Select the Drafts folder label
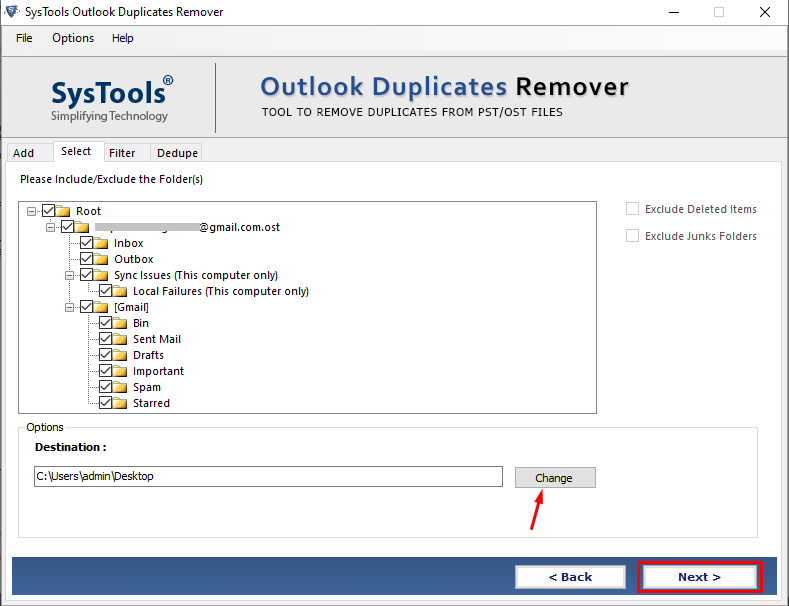 [x=148, y=355]
